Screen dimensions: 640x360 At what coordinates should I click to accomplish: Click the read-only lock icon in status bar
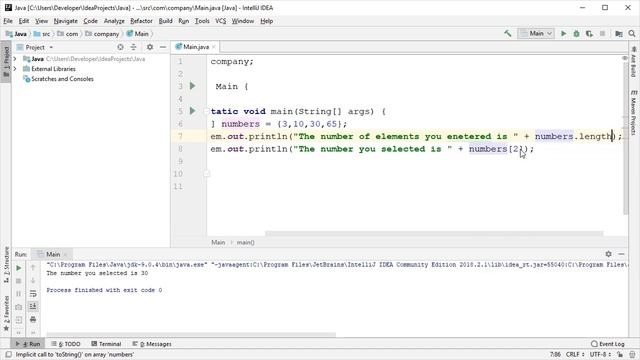click(620, 354)
